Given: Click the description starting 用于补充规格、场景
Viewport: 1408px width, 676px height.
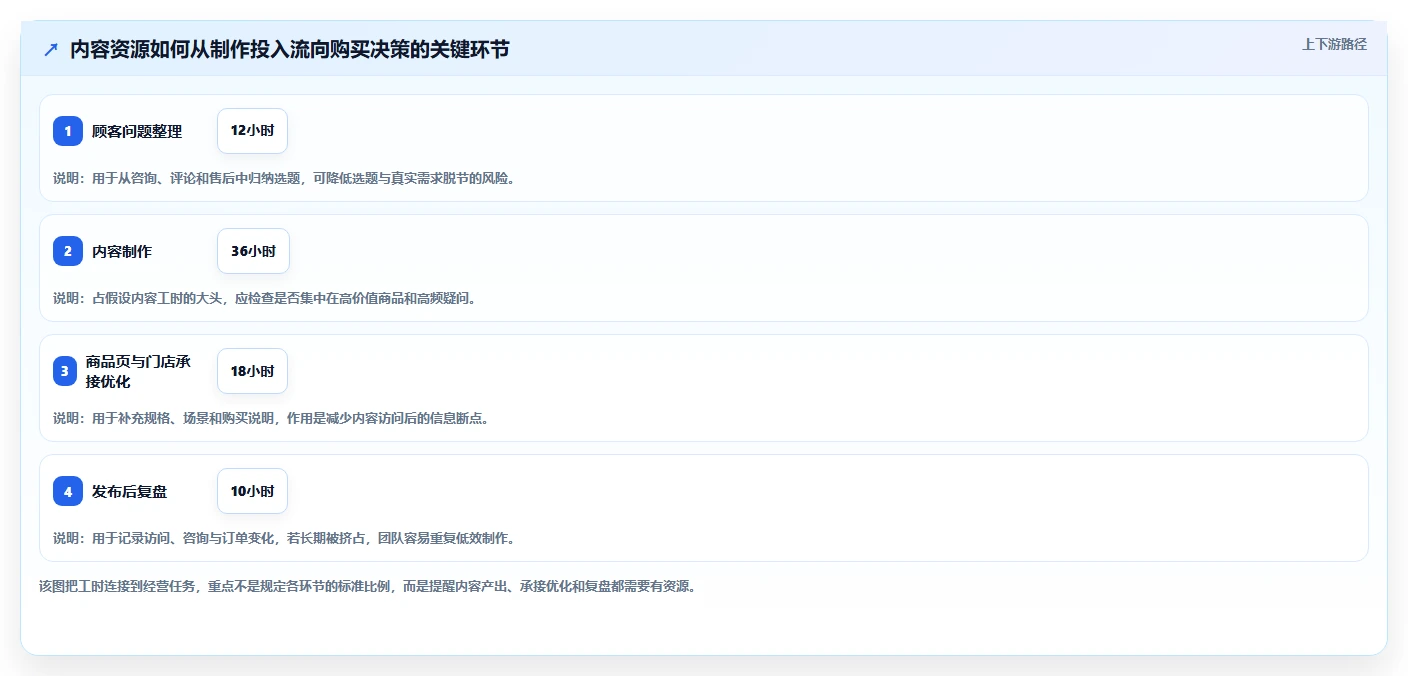Looking at the screenshot, I should pyautogui.click(x=271, y=418).
